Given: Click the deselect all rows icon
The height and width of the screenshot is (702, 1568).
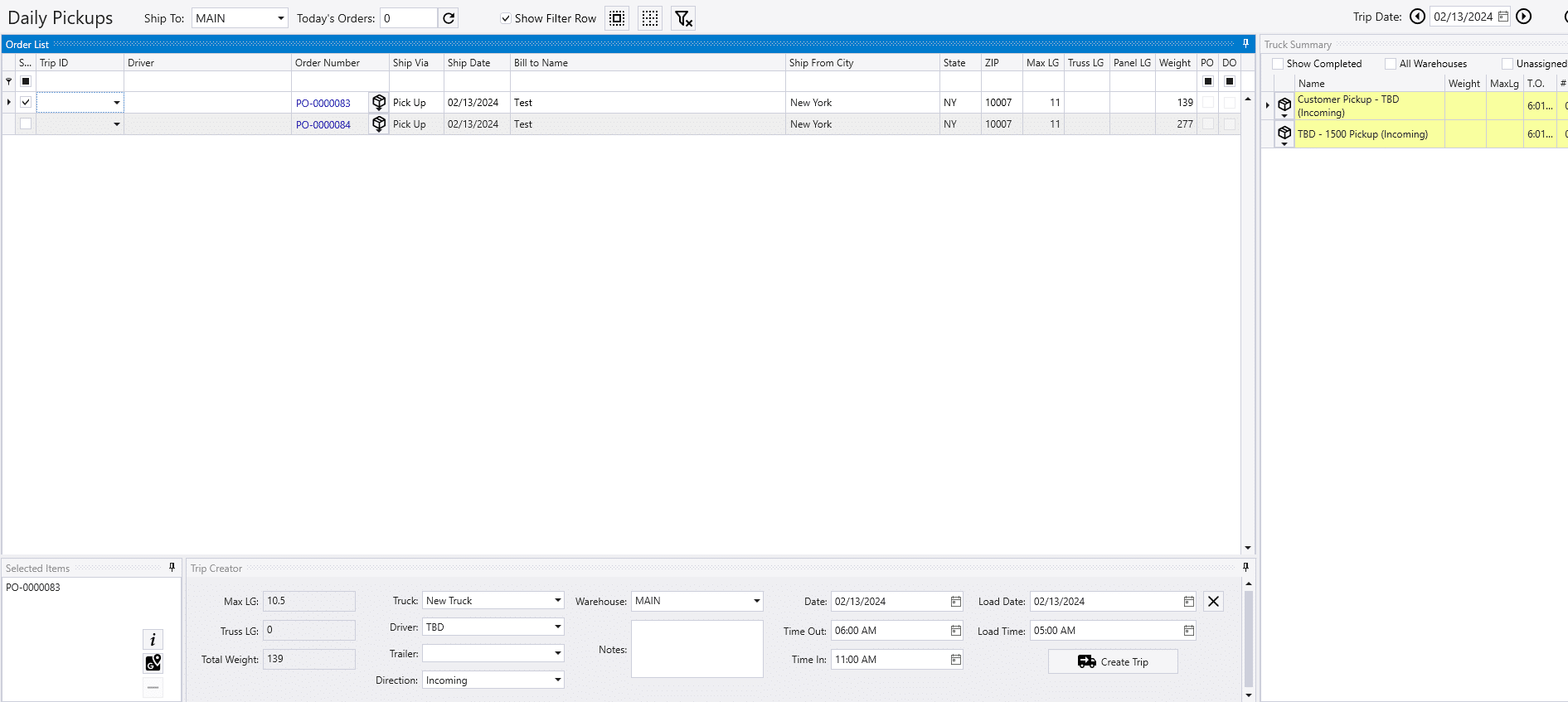Looking at the screenshot, I should pyautogui.click(x=650, y=18).
